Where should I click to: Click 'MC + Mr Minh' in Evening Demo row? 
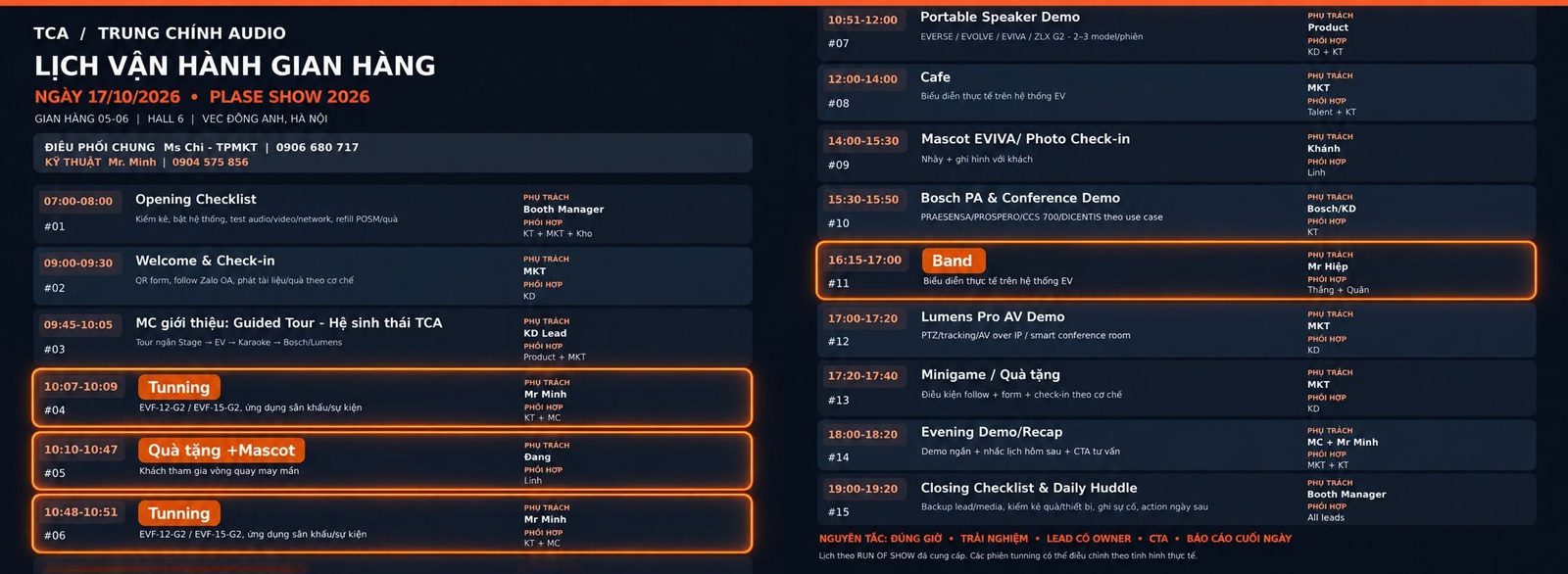coord(1343,443)
